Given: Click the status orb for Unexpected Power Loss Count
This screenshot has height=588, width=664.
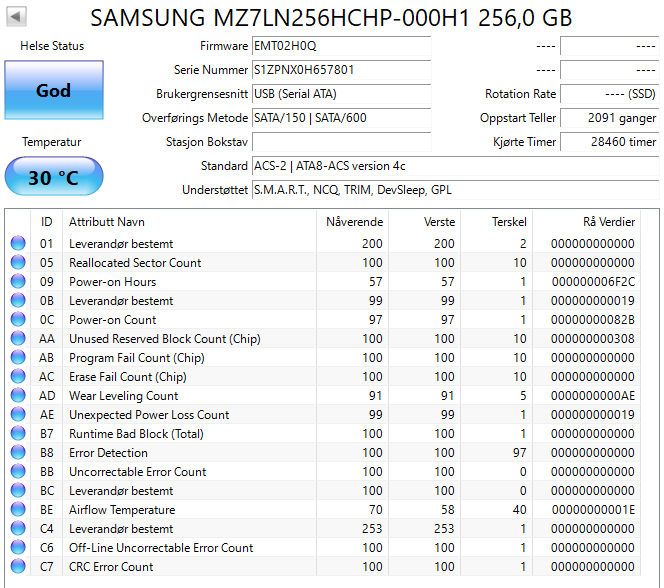Looking at the screenshot, I should tap(18, 414).
